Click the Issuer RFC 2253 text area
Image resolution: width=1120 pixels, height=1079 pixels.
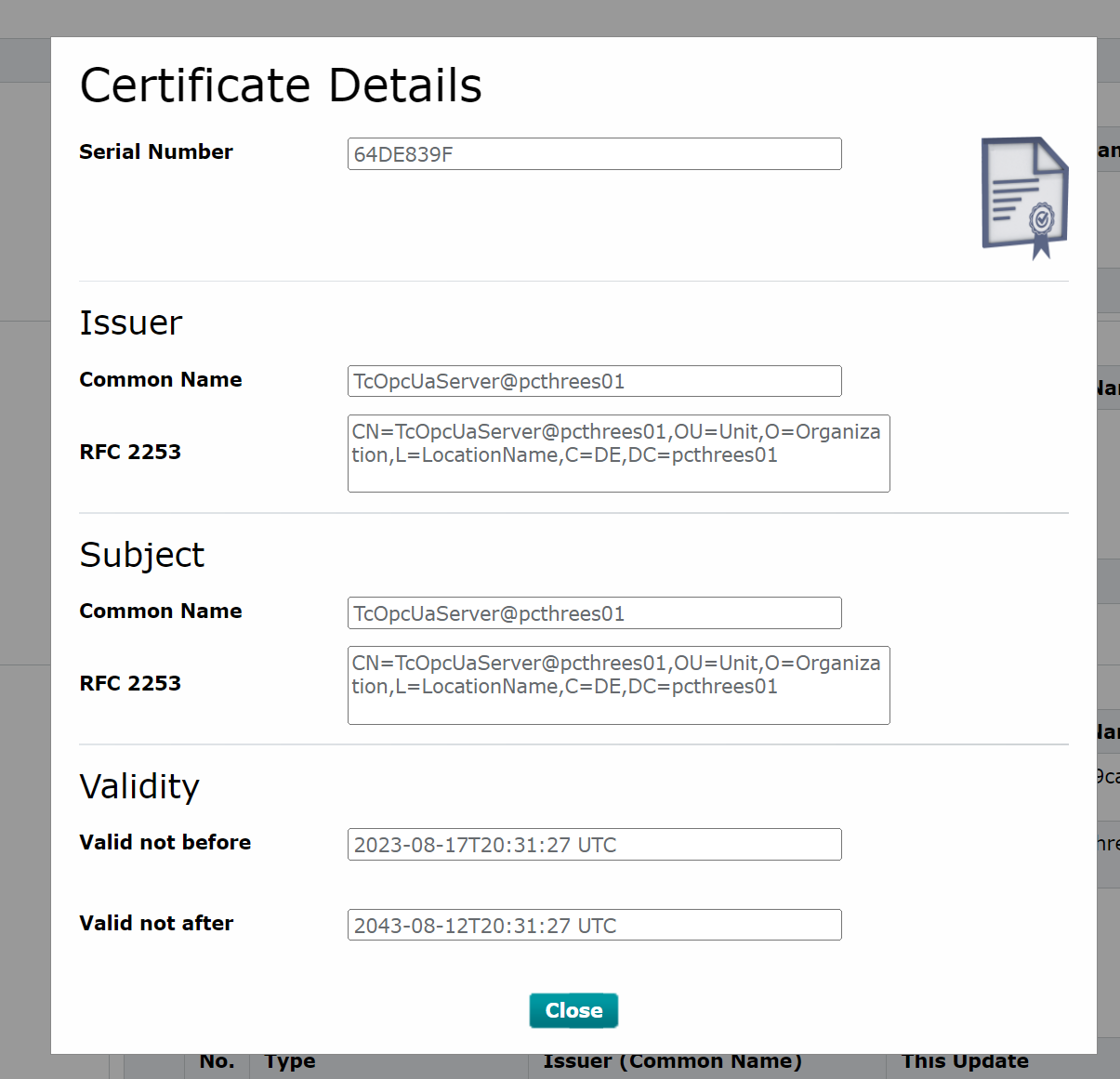[x=619, y=454]
